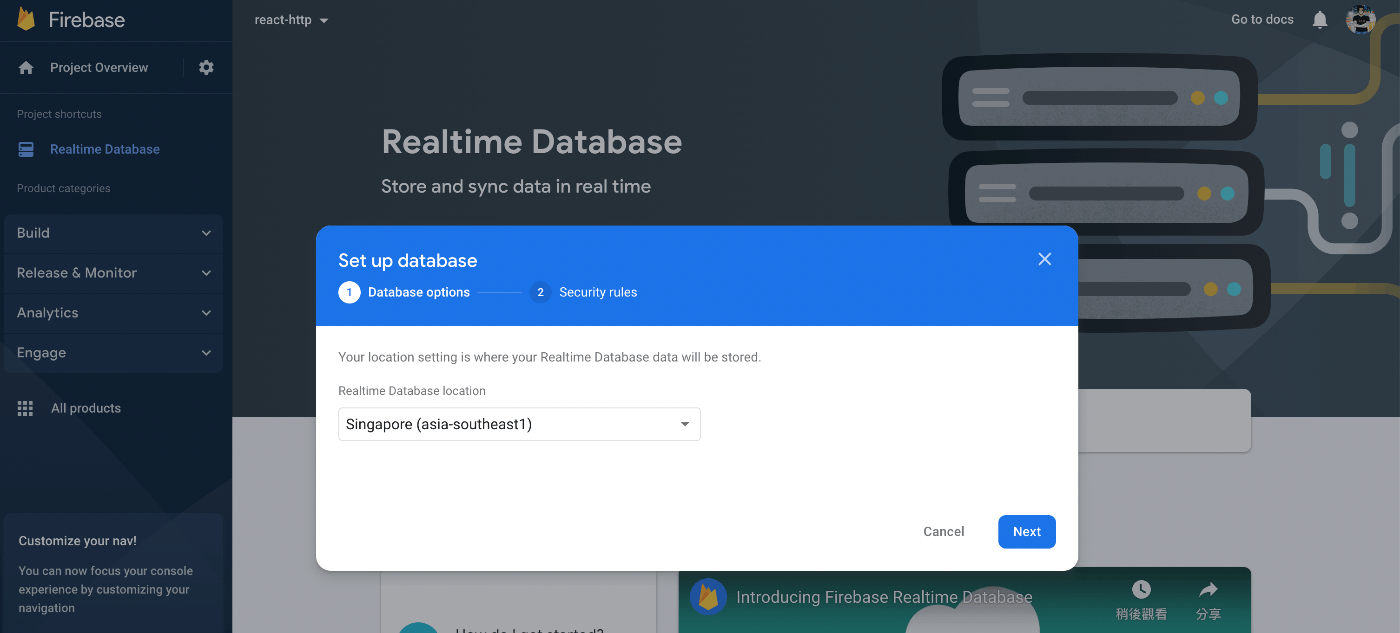Close the Set up database dialog

point(1045,259)
